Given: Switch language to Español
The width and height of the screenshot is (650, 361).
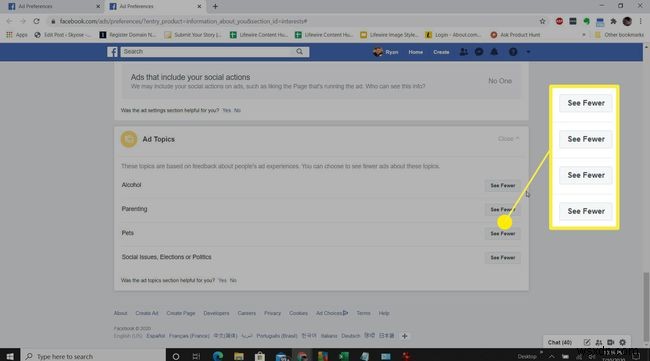Looking at the screenshot, I should (x=155, y=336).
